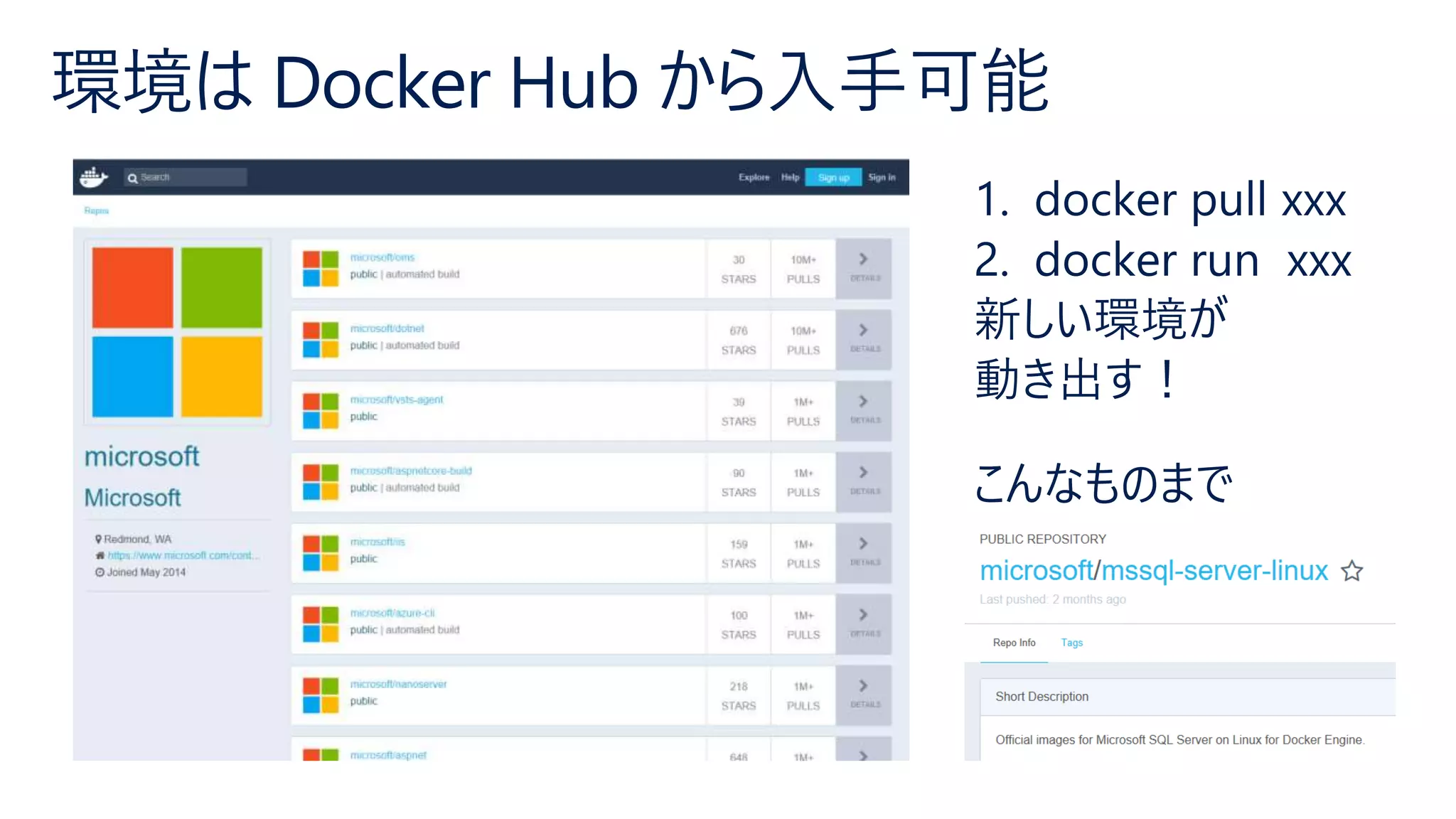The width and height of the screenshot is (1456, 819).
Task: Open the microsoft/nanoserver repository link
Action: [x=398, y=684]
